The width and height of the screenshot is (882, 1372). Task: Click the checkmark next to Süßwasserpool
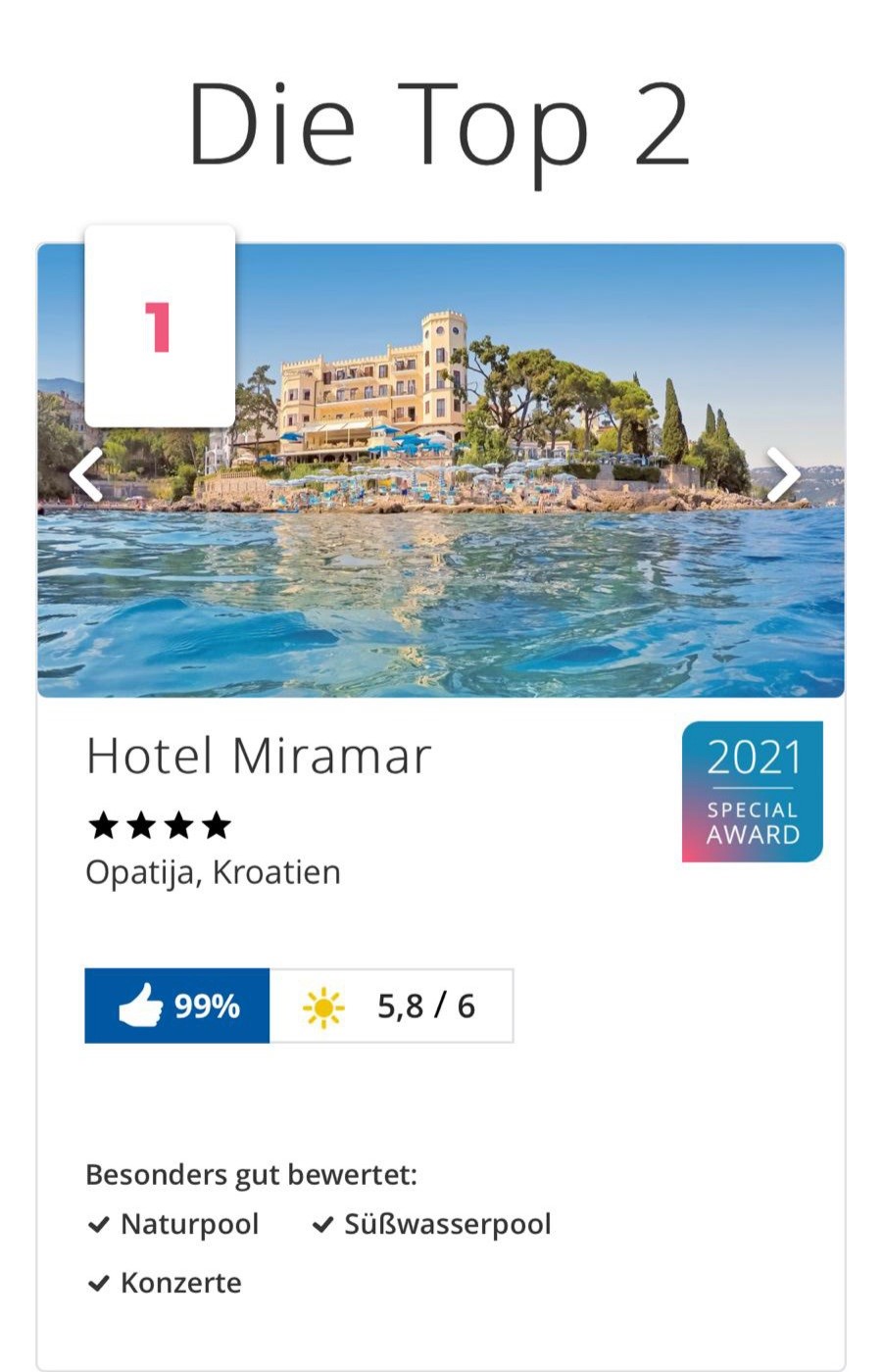click(x=322, y=1225)
